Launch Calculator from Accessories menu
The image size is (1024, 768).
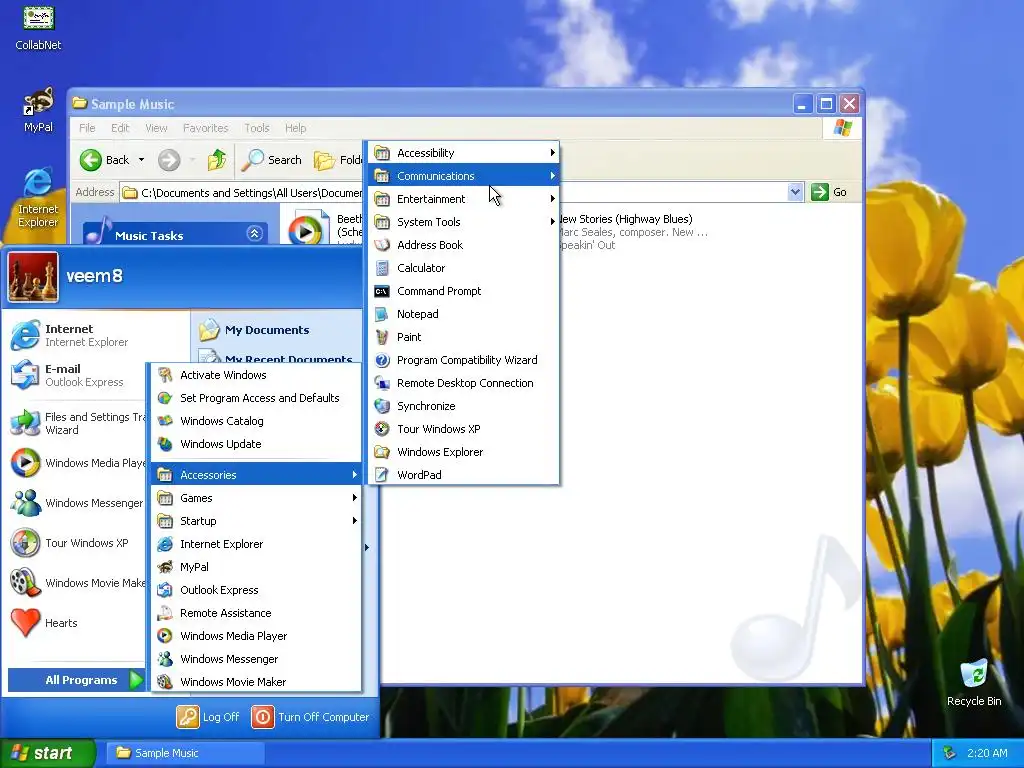point(464,268)
